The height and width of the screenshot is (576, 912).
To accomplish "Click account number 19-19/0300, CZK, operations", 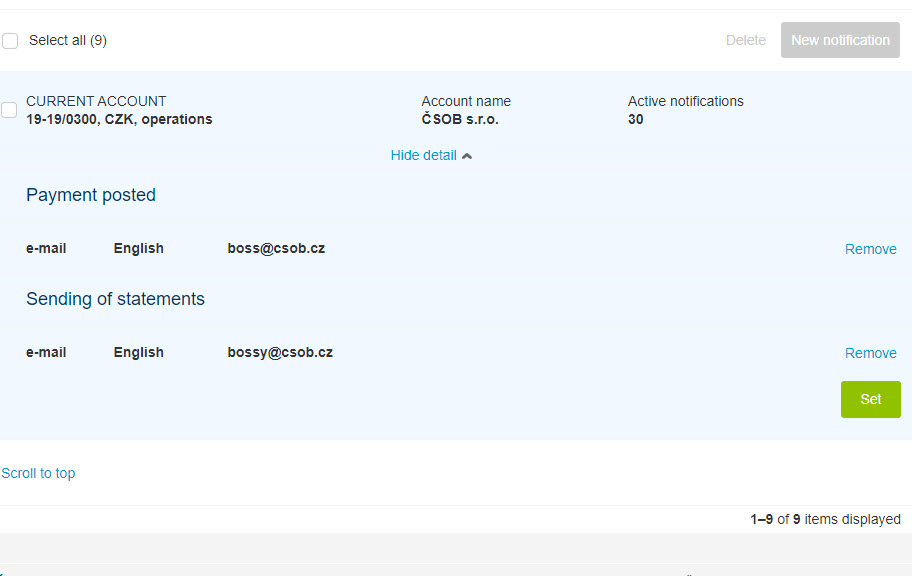I will point(119,119).
